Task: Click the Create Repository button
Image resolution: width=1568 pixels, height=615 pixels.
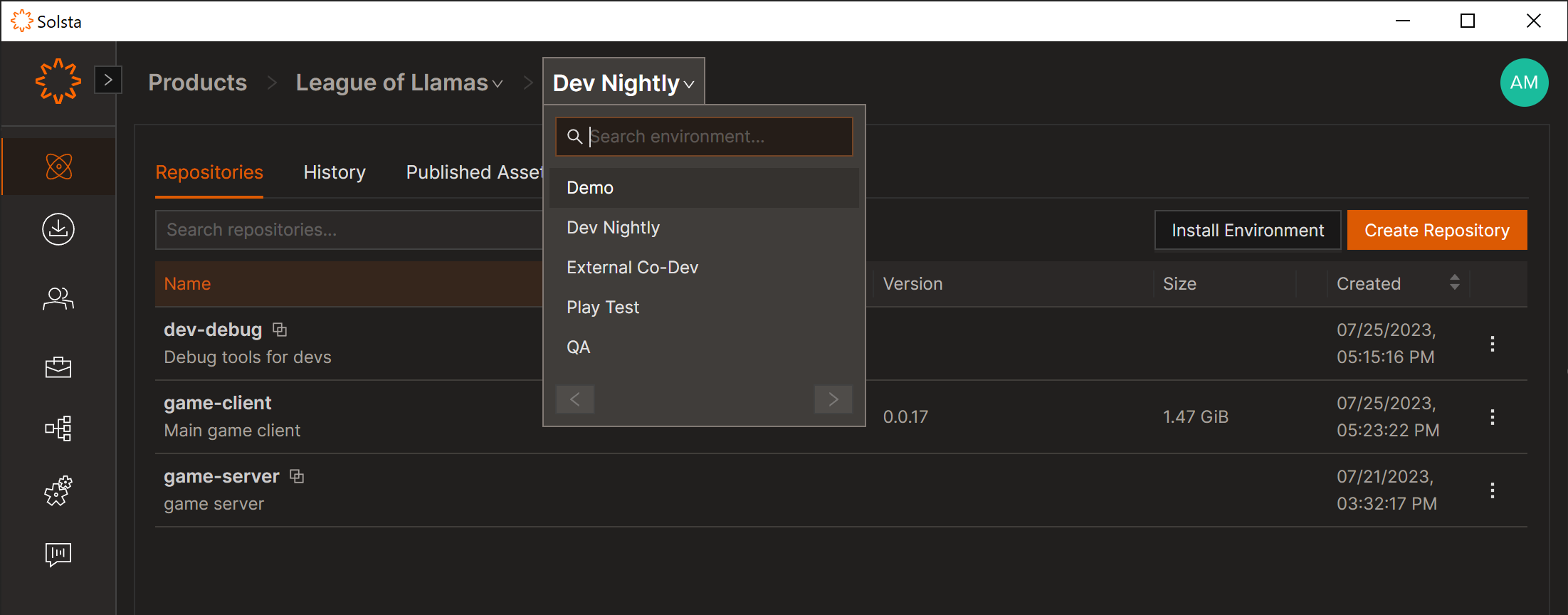Action: coord(1437,230)
